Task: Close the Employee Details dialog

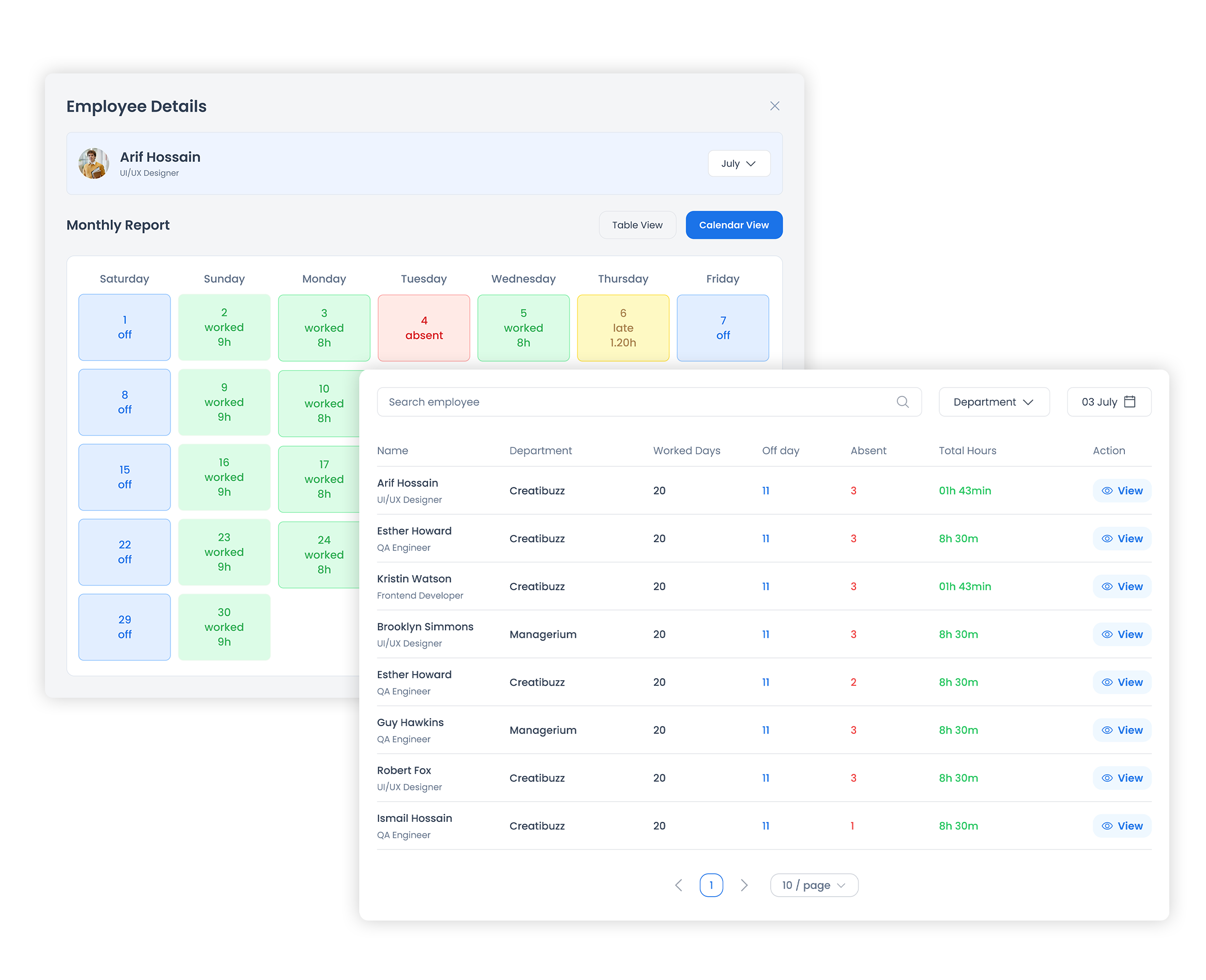Action: click(775, 106)
